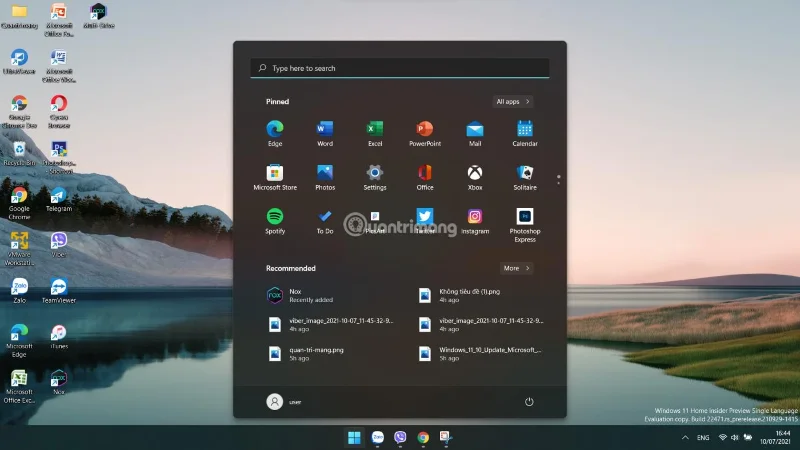Open the To Do app
800x450 pixels.
coord(324,221)
